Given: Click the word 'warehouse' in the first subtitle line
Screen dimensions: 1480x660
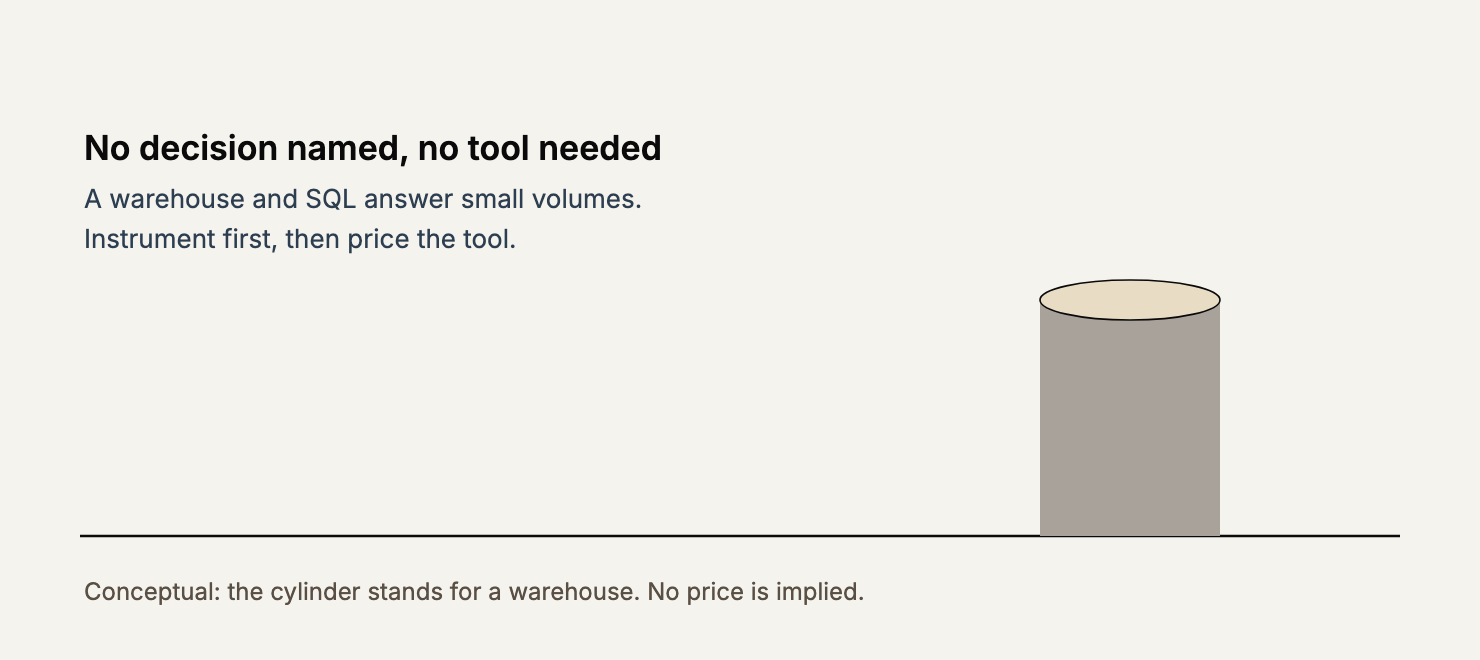Looking at the screenshot, I should tap(177, 199).
